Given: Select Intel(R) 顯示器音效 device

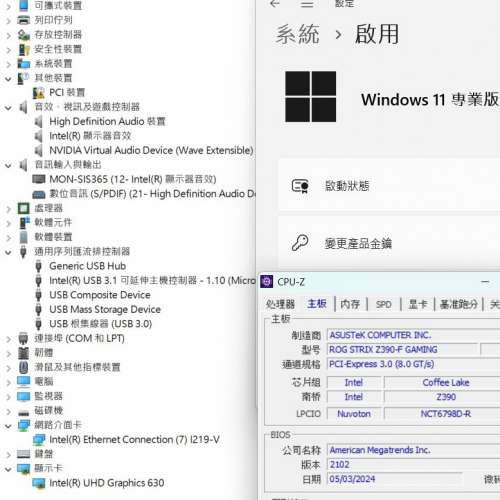Looking at the screenshot, I should click(x=90, y=136).
